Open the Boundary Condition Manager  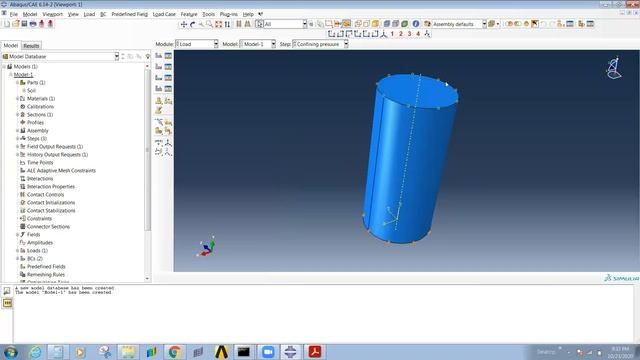[x=168, y=67]
